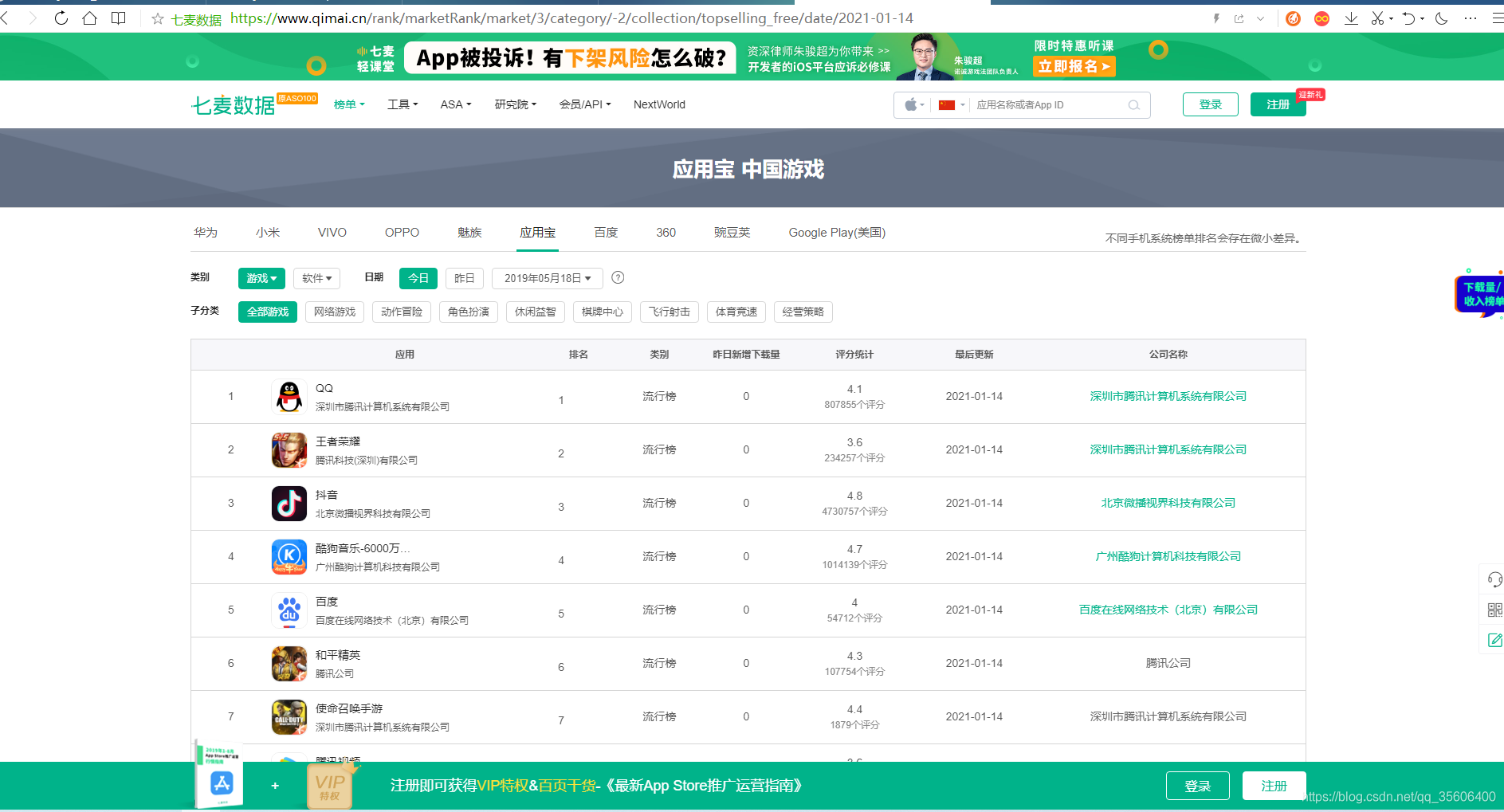This screenshot has height=812, width=1504.
Task: Expand the 会员/API nav dropdown
Action: [x=585, y=104]
